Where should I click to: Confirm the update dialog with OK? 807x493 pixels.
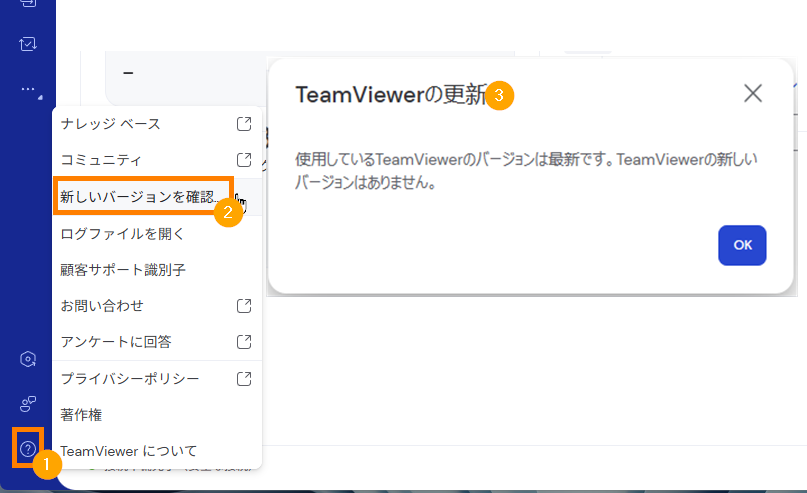click(742, 245)
